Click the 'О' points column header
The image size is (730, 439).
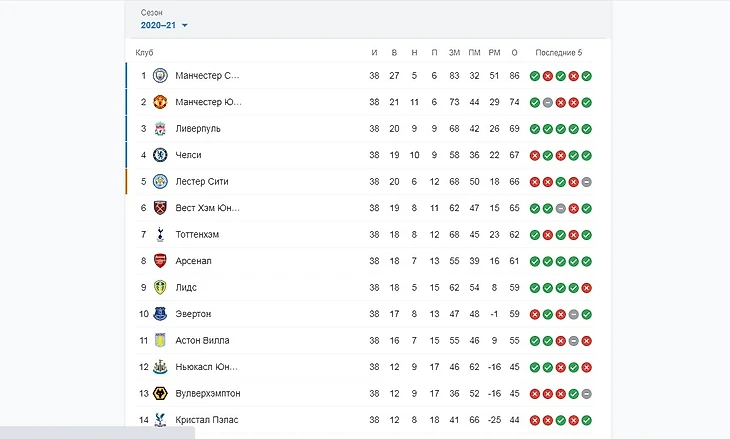[514, 52]
